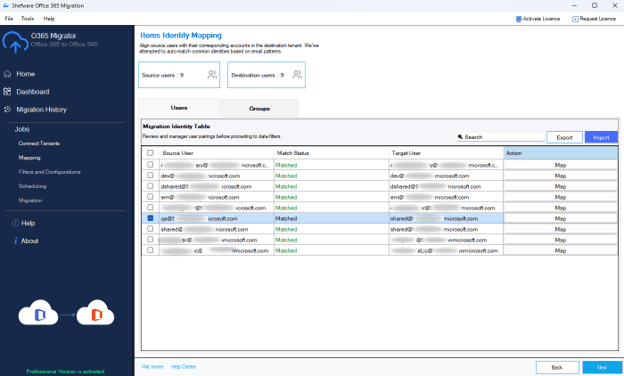Click the Import button

click(x=601, y=137)
